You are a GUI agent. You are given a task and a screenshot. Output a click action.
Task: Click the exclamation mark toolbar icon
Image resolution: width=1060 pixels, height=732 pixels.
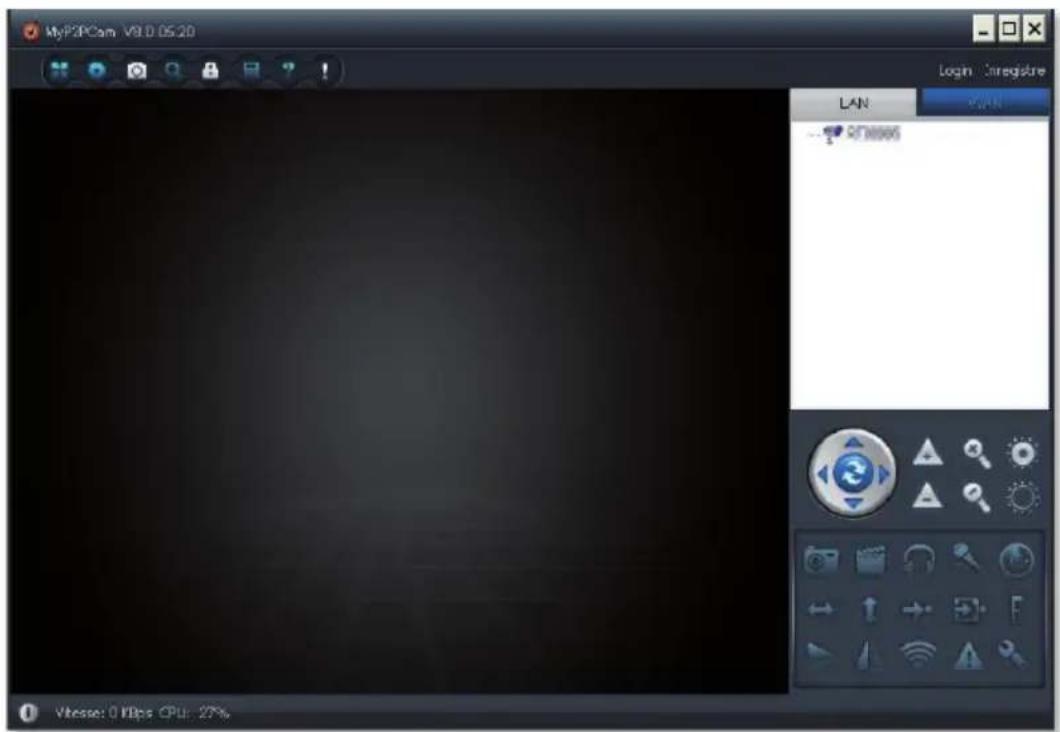324,70
